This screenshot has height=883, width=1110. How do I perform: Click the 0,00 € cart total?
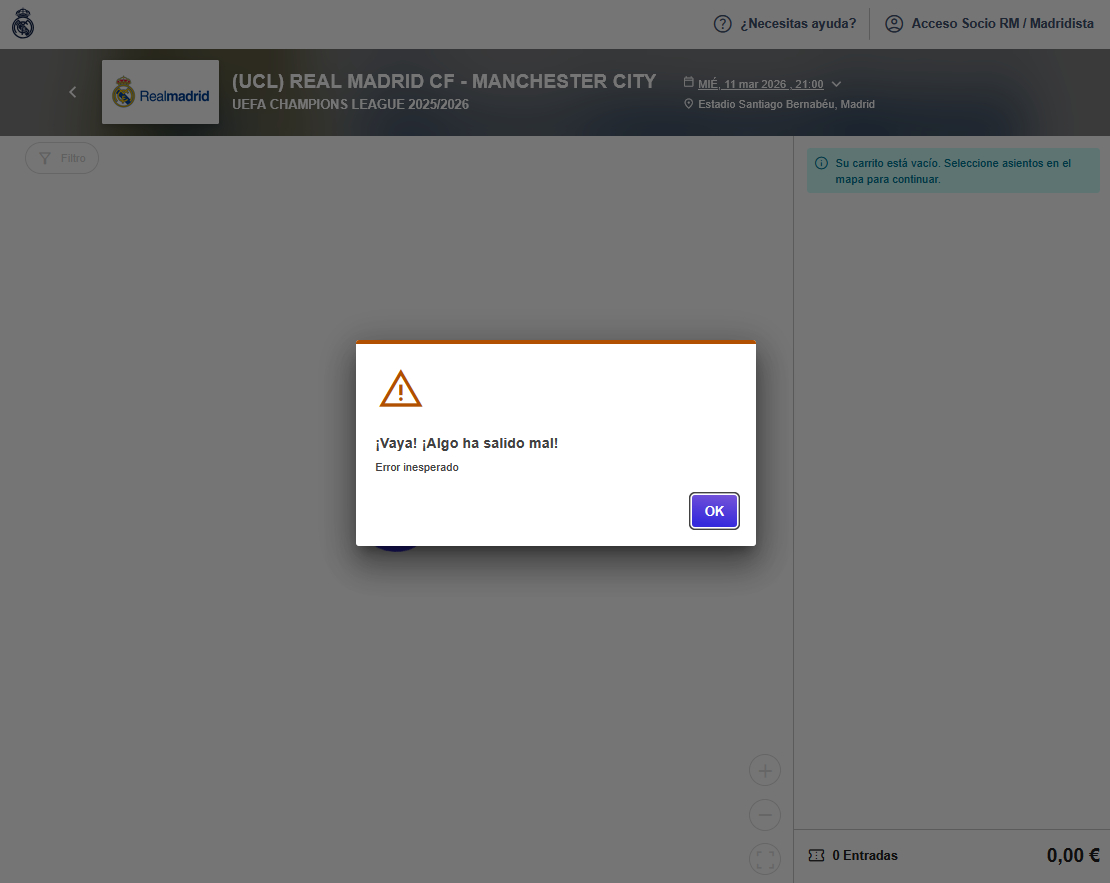(1073, 855)
